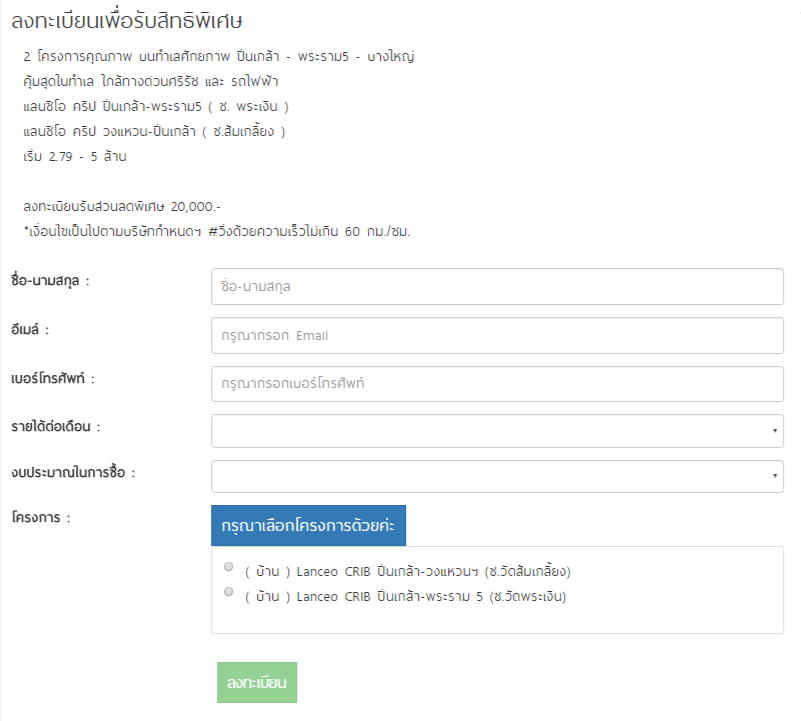The width and height of the screenshot is (801, 721).
Task: Open the รายได้ต่อเดือน dropdown
Action: coord(497,431)
